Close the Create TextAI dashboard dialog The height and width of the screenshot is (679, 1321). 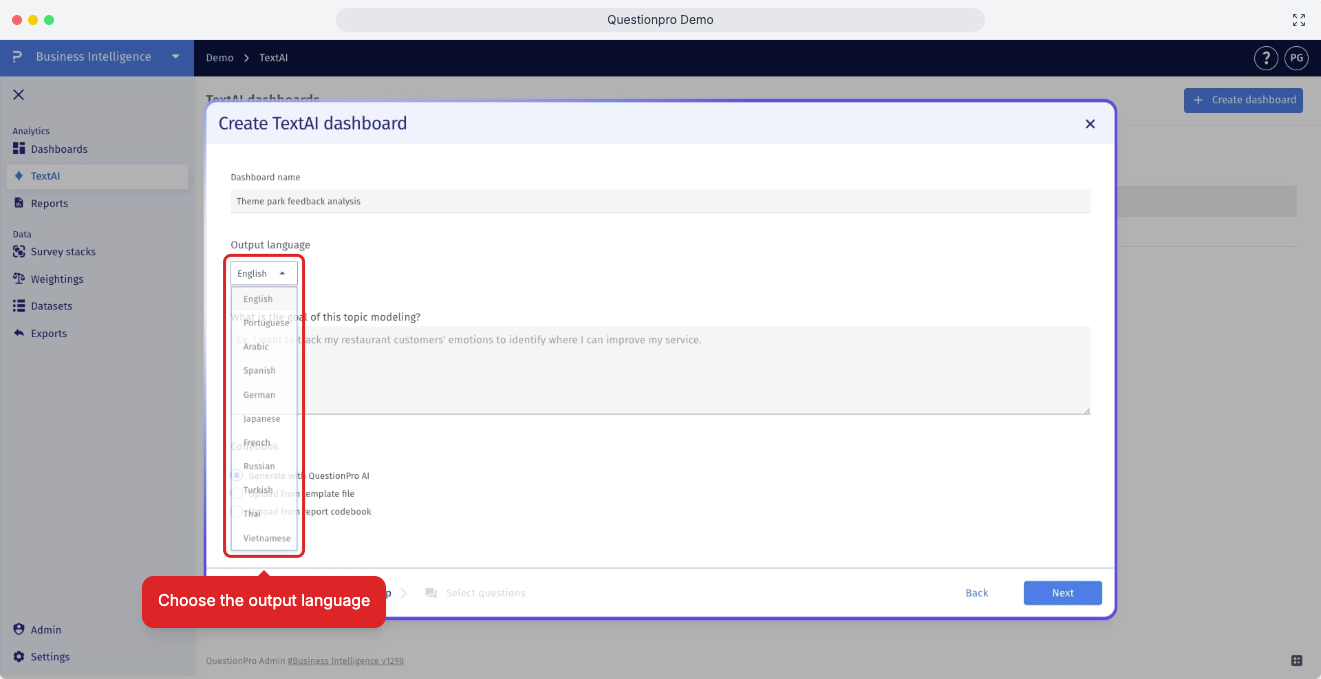tap(1090, 124)
